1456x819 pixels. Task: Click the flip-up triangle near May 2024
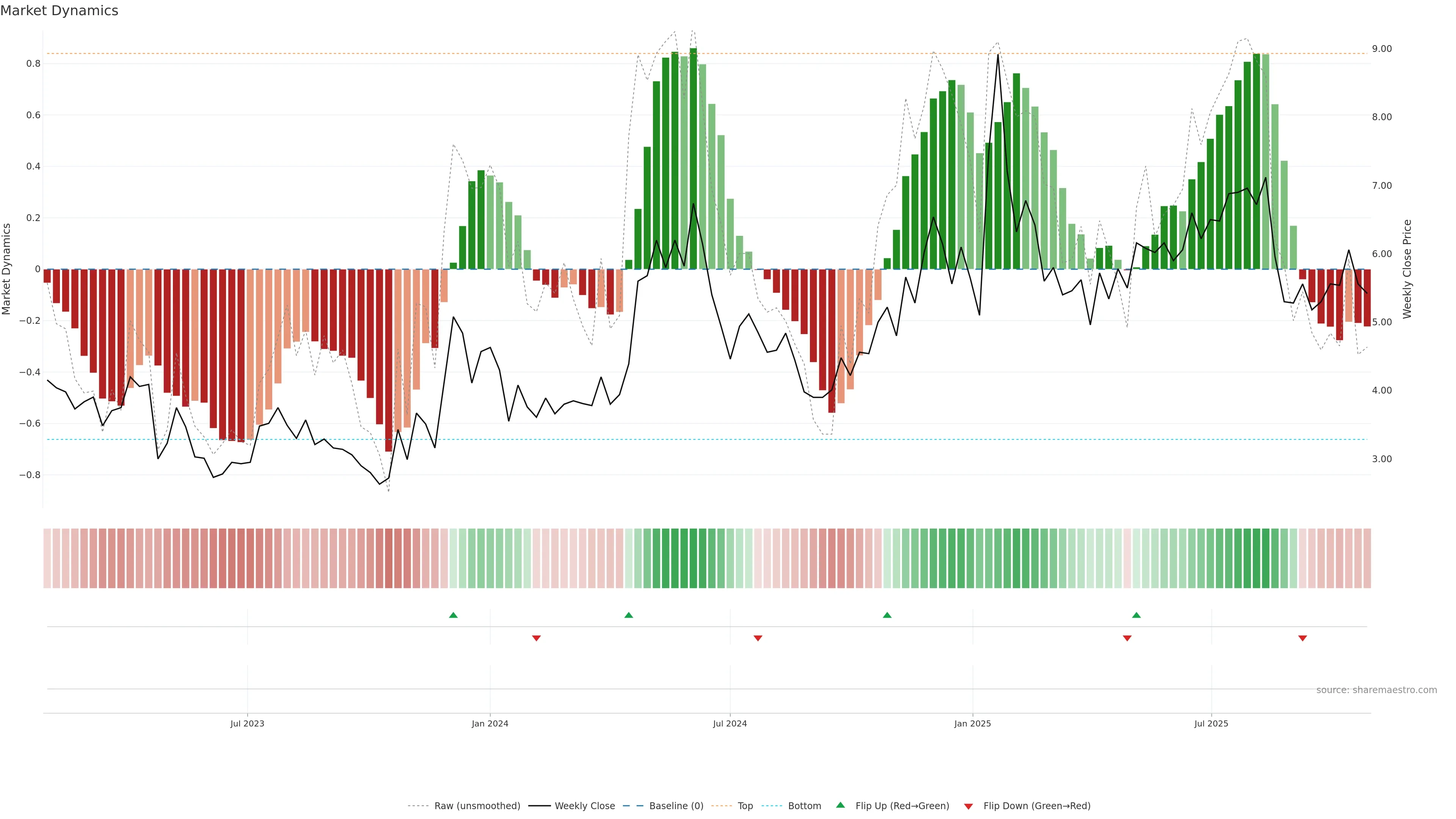pos(629,615)
